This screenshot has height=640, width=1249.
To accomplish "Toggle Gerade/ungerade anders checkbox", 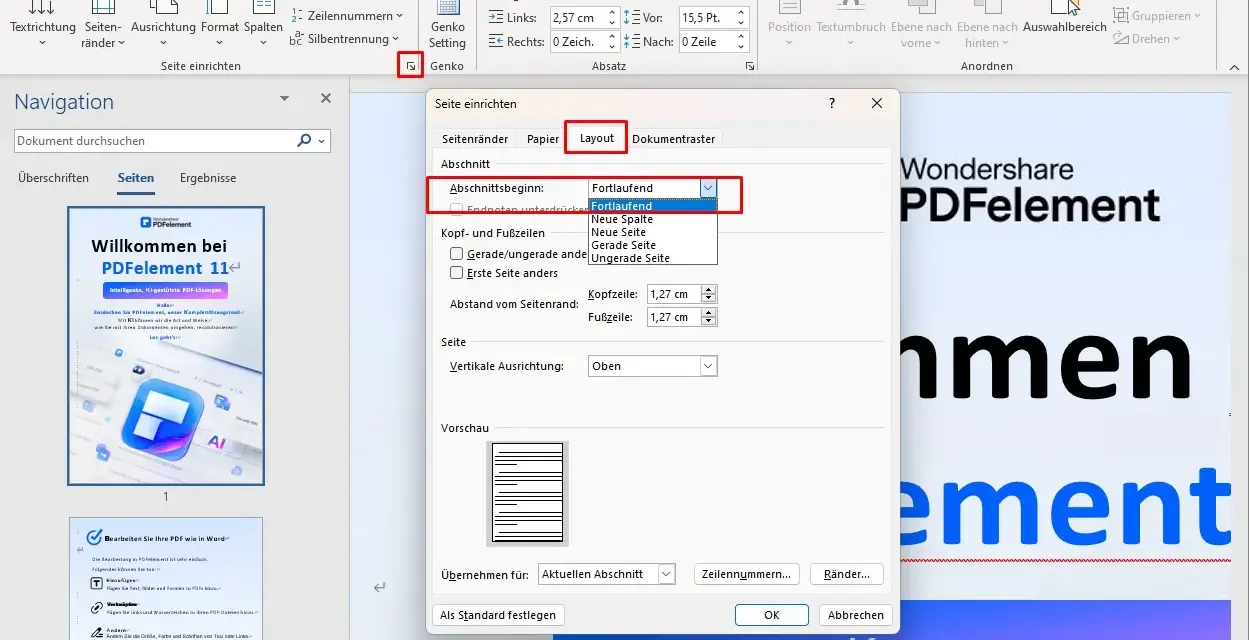I will click(457, 254).
